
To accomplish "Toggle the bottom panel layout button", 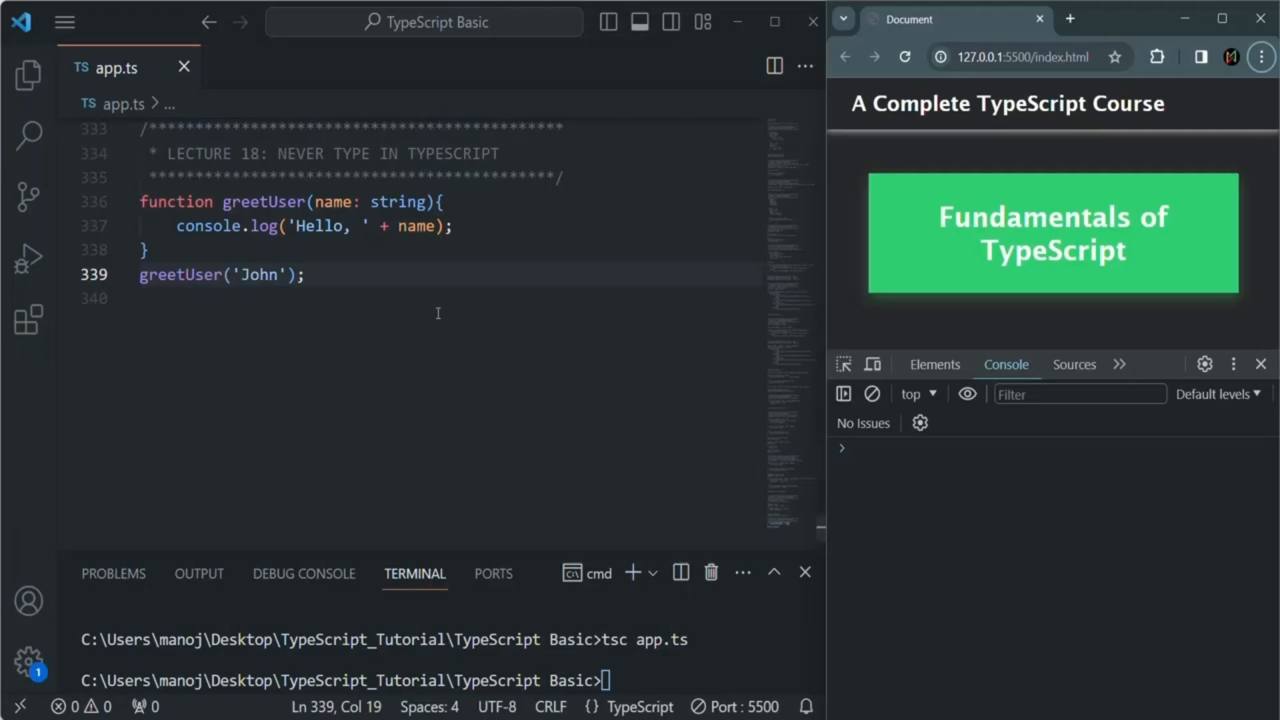I will [640, 22].
